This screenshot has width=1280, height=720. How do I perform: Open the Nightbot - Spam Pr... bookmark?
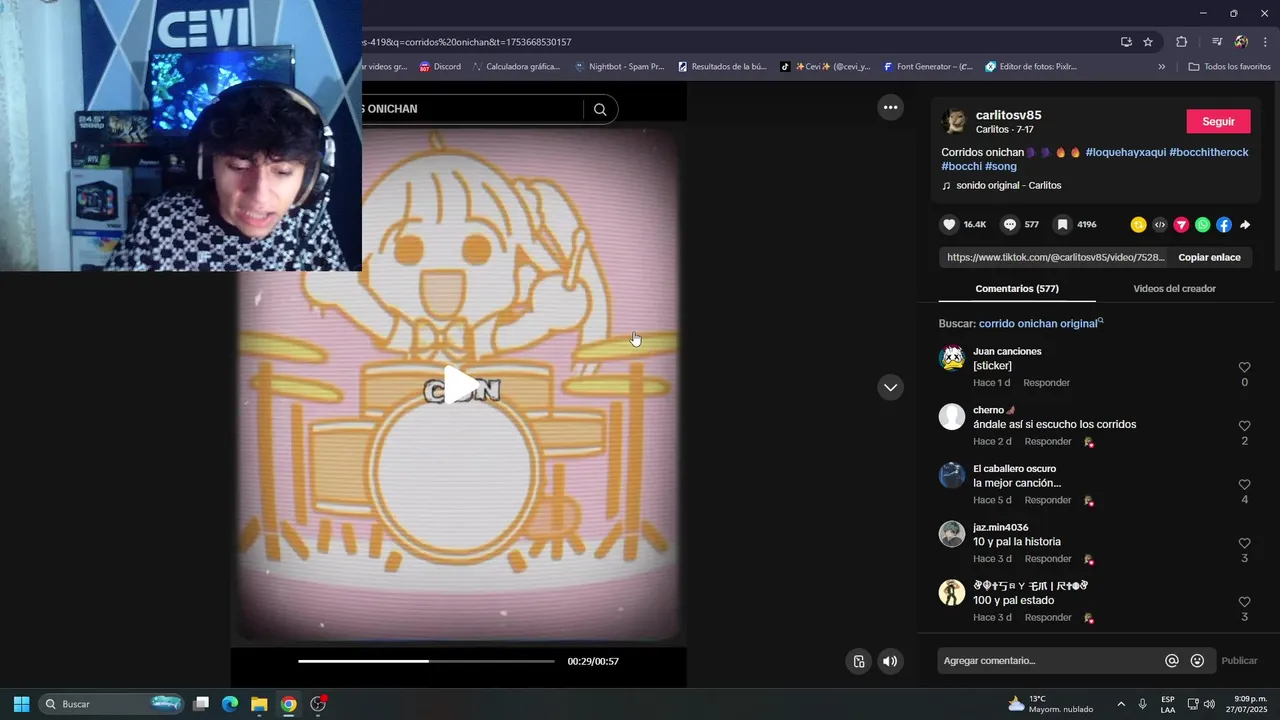click(x=619, y=67)
